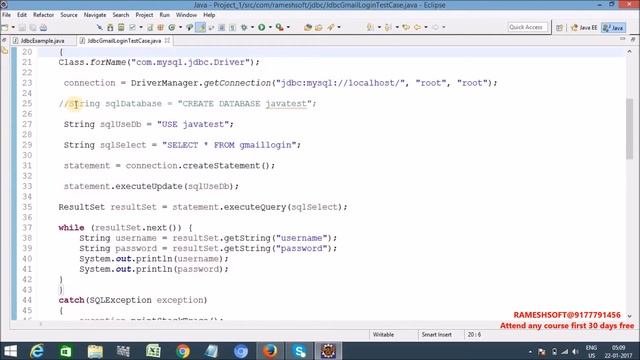Expand the Debug dropdown arrow

(x=252, y=27)
